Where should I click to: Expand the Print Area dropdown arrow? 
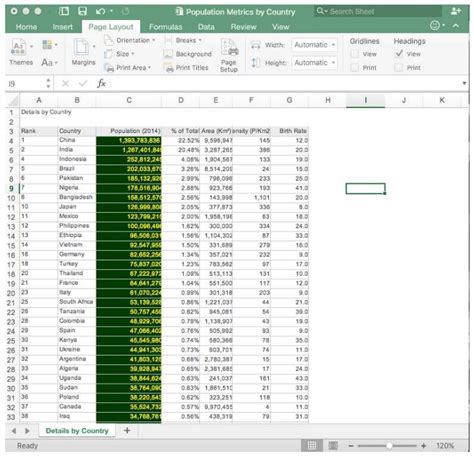point(150,68)
